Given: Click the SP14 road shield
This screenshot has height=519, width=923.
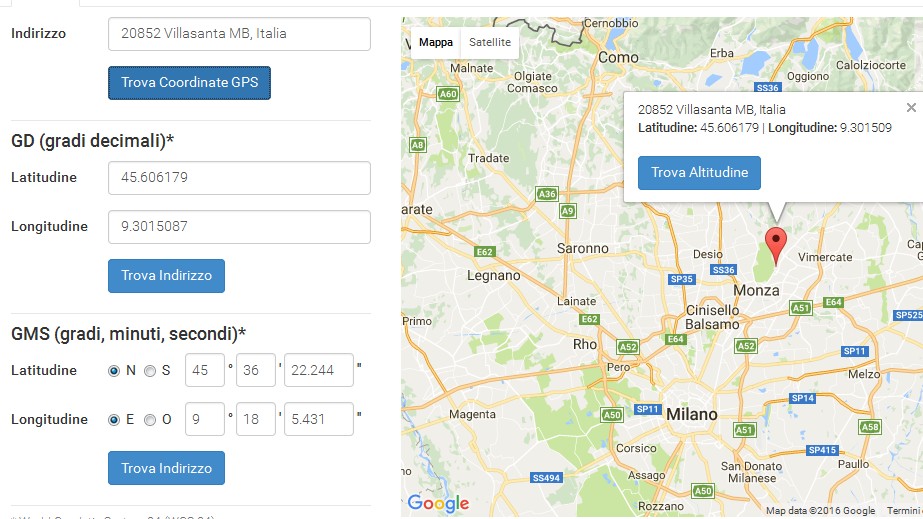Looking at the screenshot, I should coord(802,398).
